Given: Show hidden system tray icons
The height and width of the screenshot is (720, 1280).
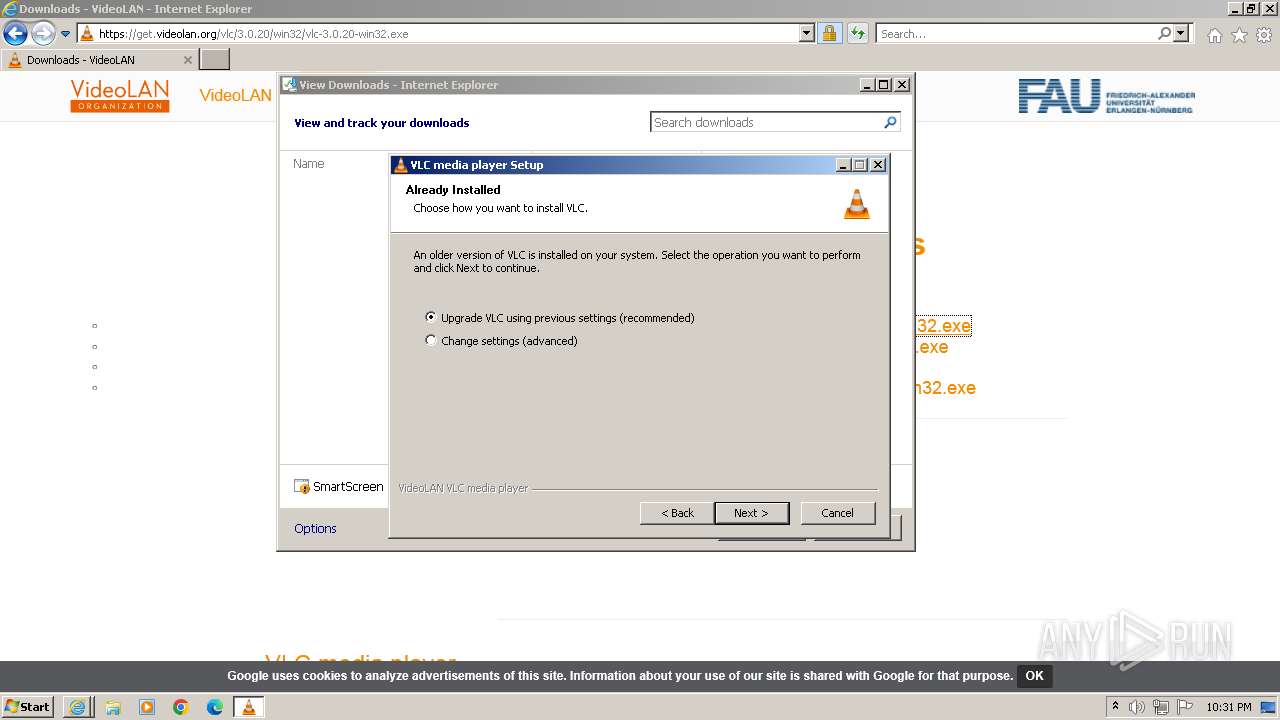Looking at the screenshot, I should tap(1115, 707).
